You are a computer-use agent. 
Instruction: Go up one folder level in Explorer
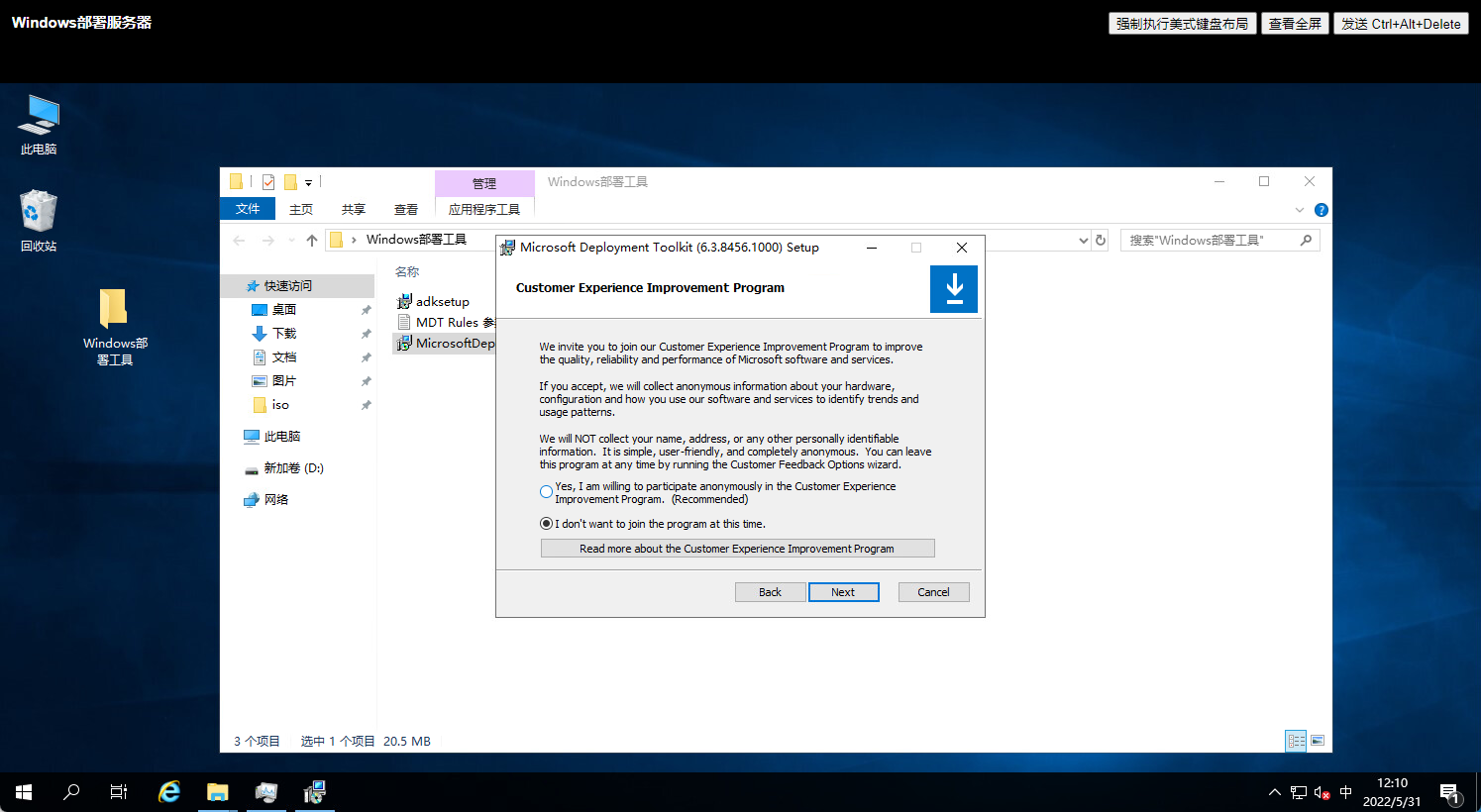coord(312,240)
